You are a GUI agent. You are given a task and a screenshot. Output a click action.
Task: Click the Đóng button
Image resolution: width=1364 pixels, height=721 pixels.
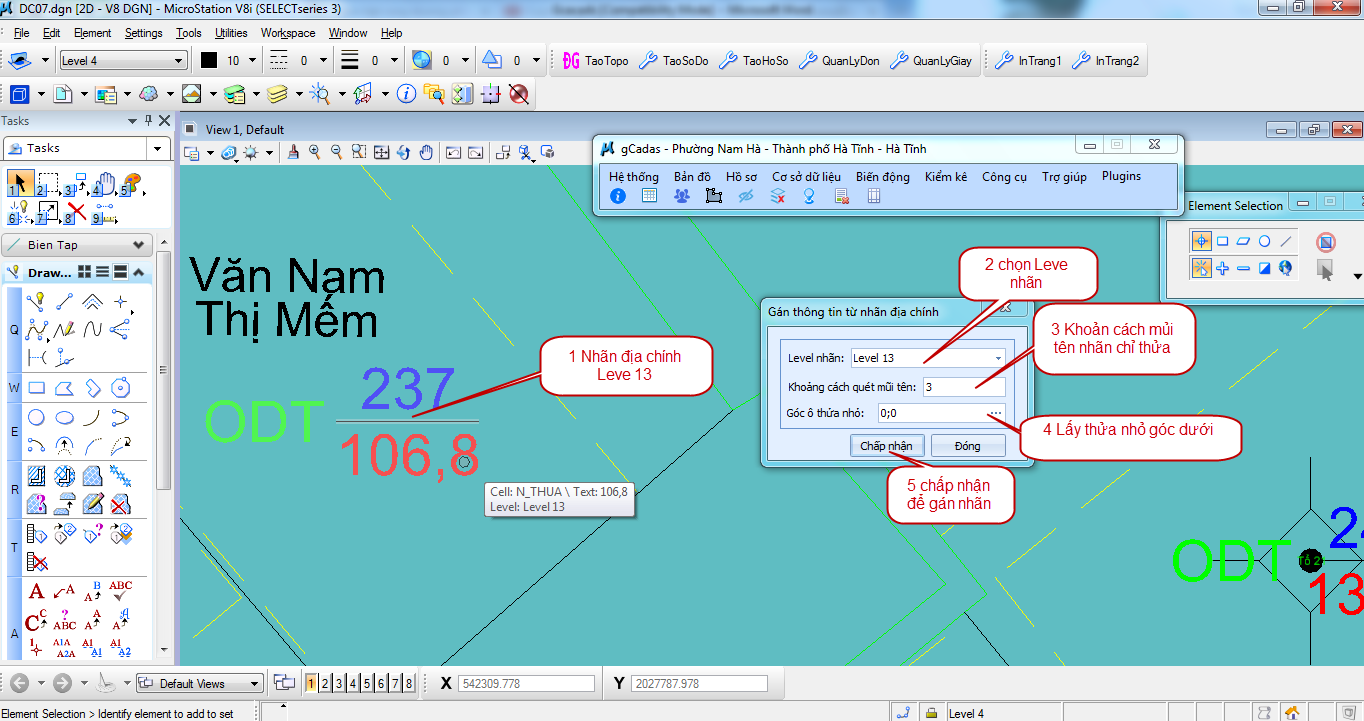[967, 446]
